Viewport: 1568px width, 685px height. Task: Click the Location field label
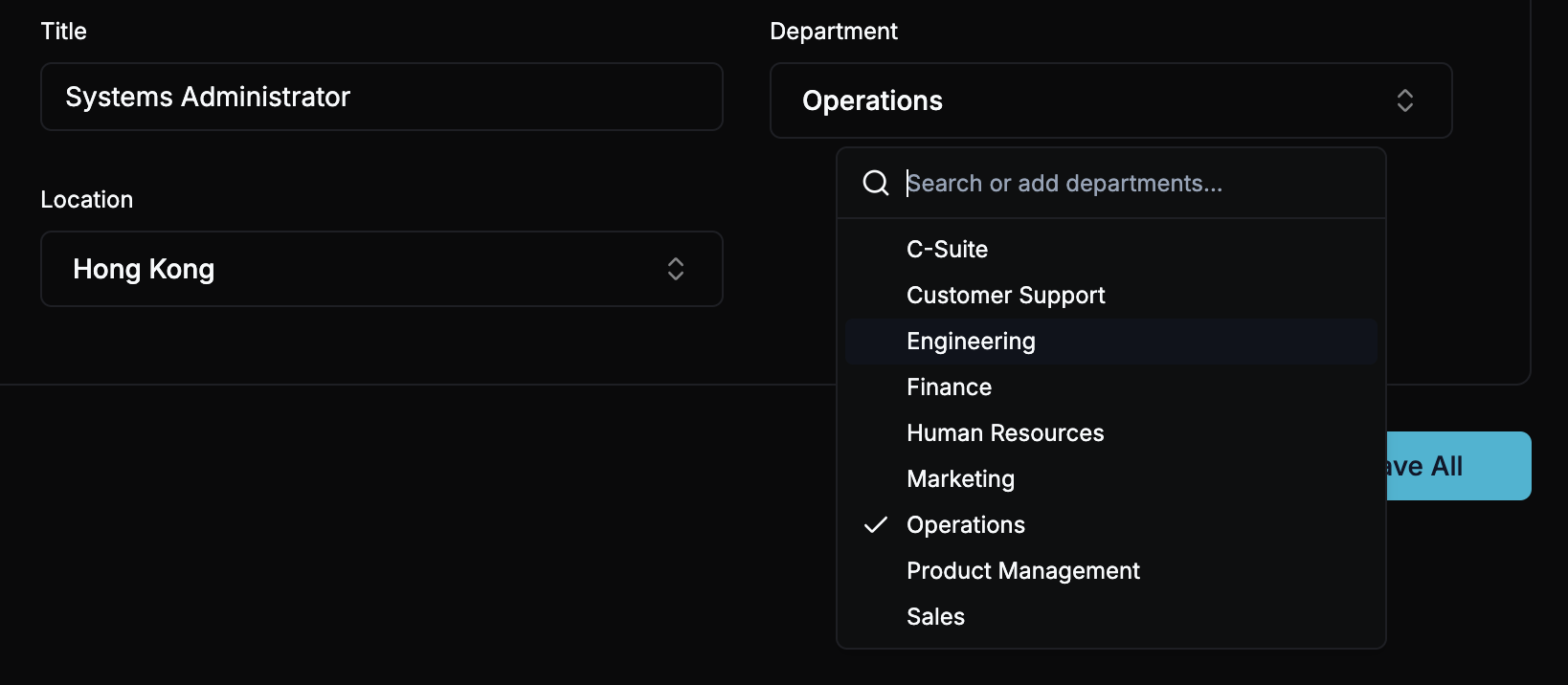(87, 200)
